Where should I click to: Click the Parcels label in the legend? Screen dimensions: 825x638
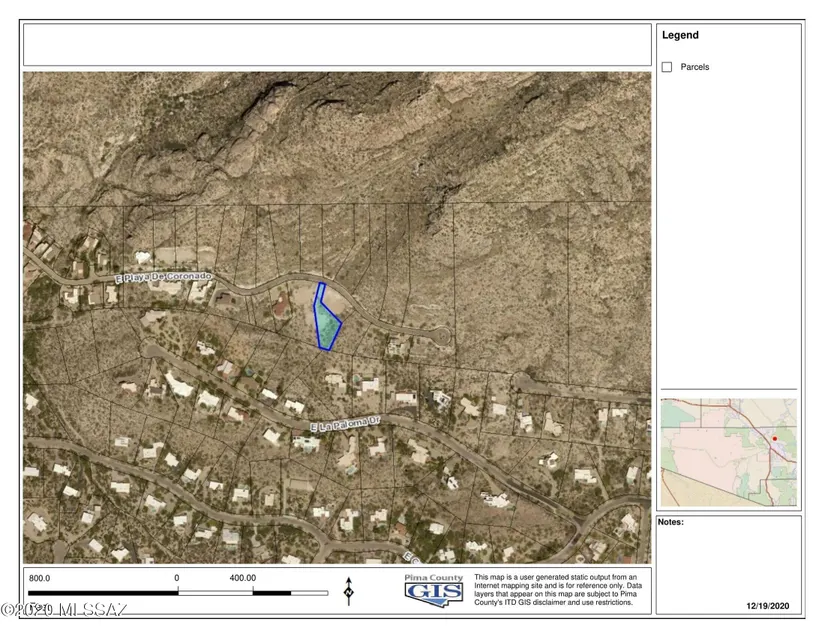695,67
